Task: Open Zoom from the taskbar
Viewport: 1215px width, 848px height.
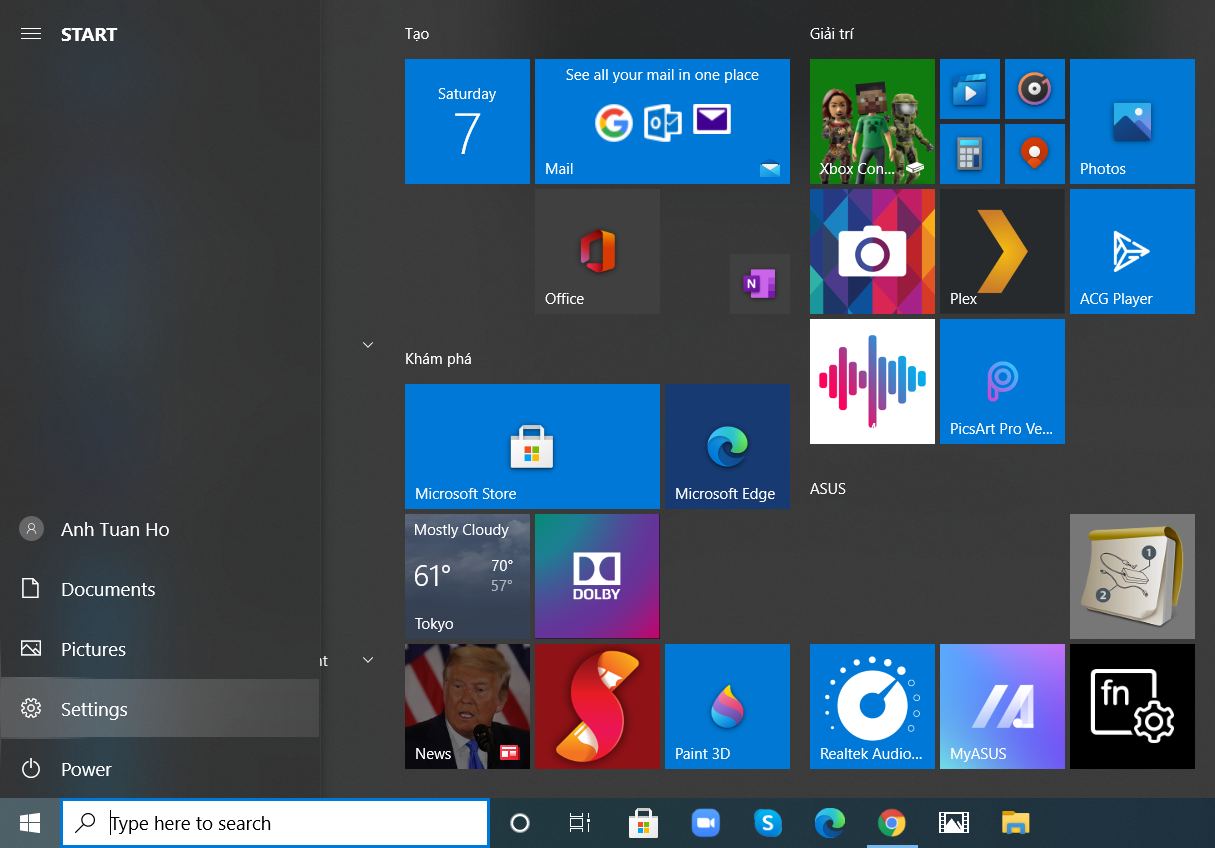Action: [x=706, y=823]
